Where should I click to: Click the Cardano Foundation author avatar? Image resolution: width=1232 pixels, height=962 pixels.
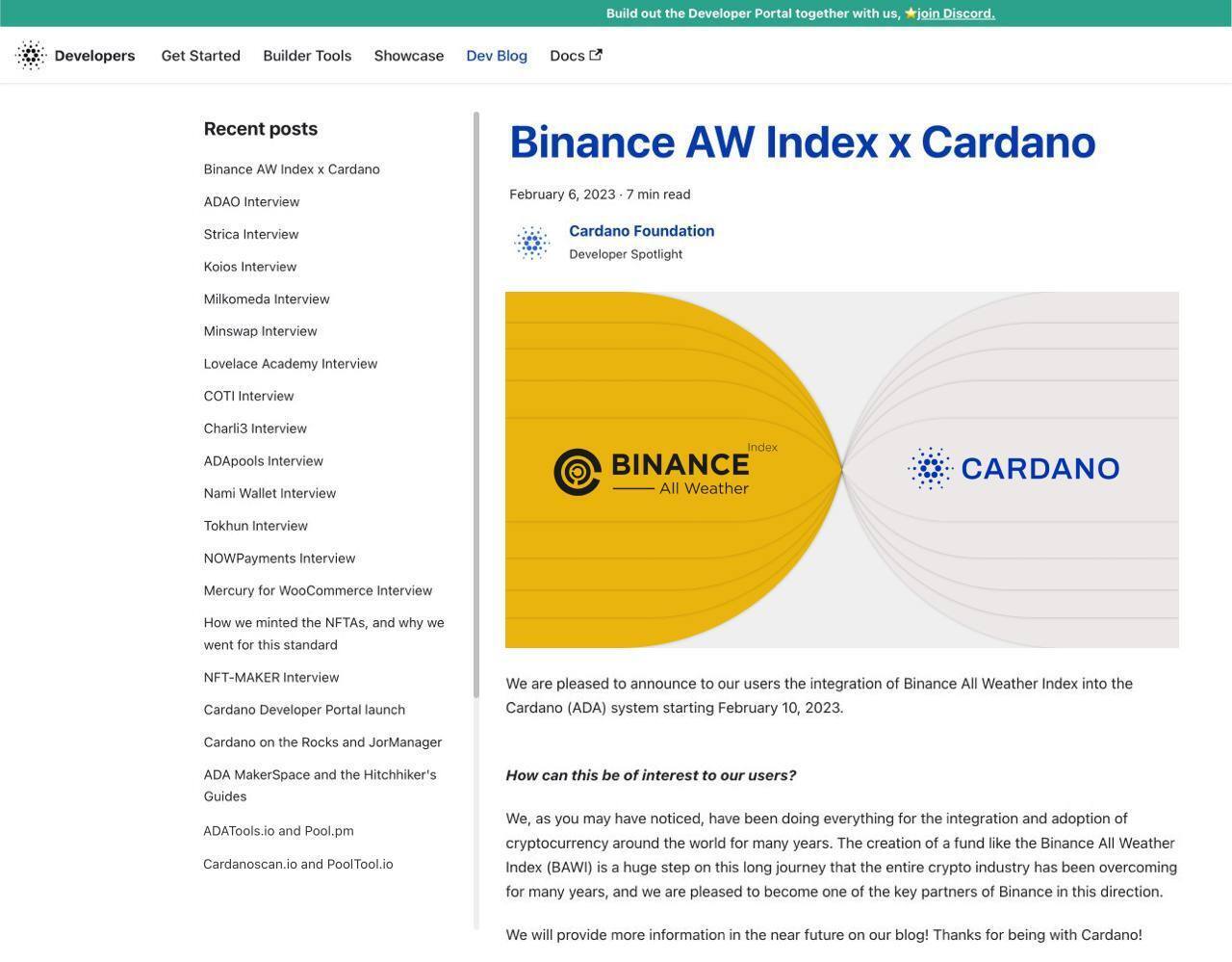[531, 243]
